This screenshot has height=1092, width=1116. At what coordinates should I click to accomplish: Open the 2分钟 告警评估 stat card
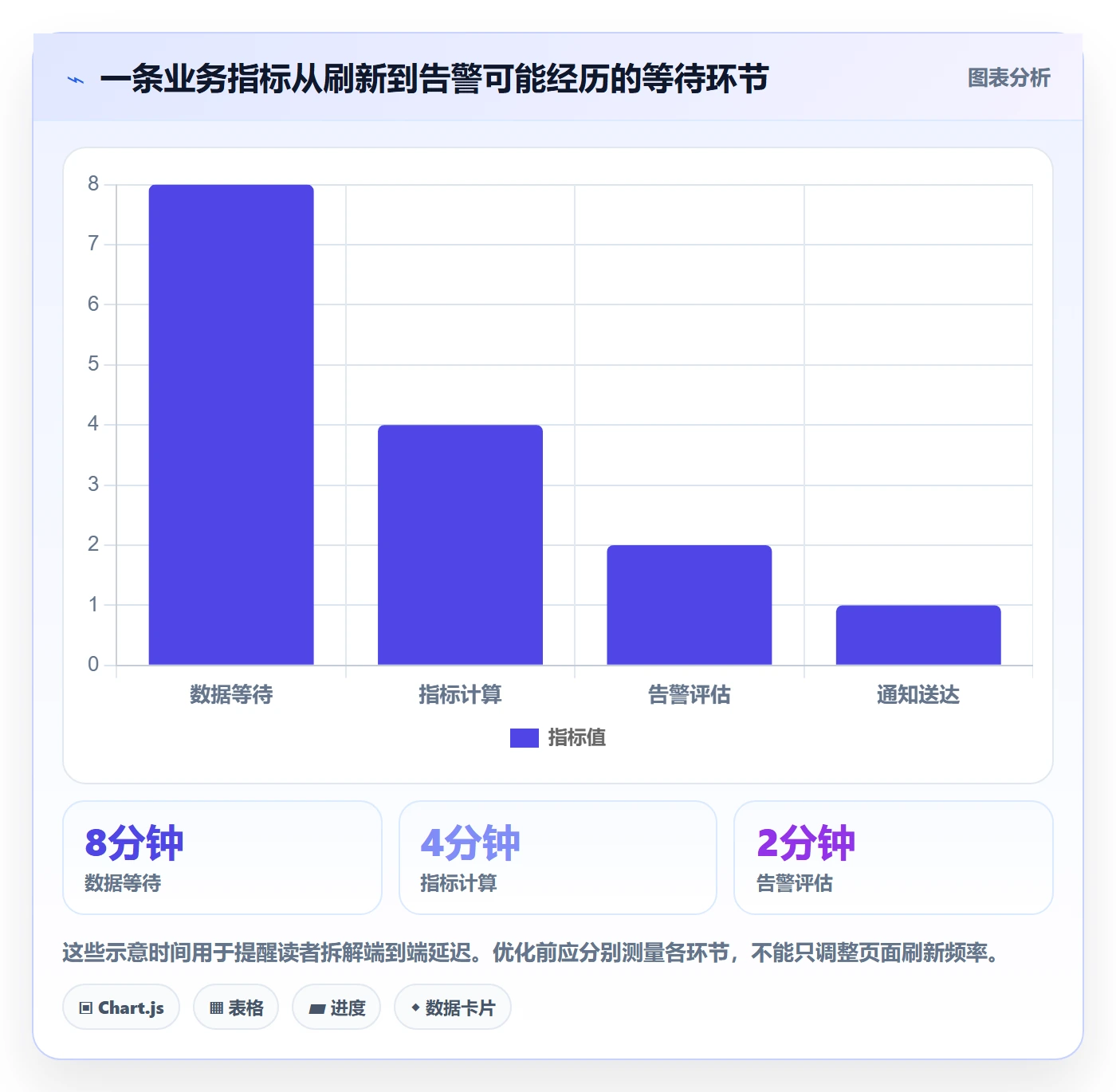(894, 858)
